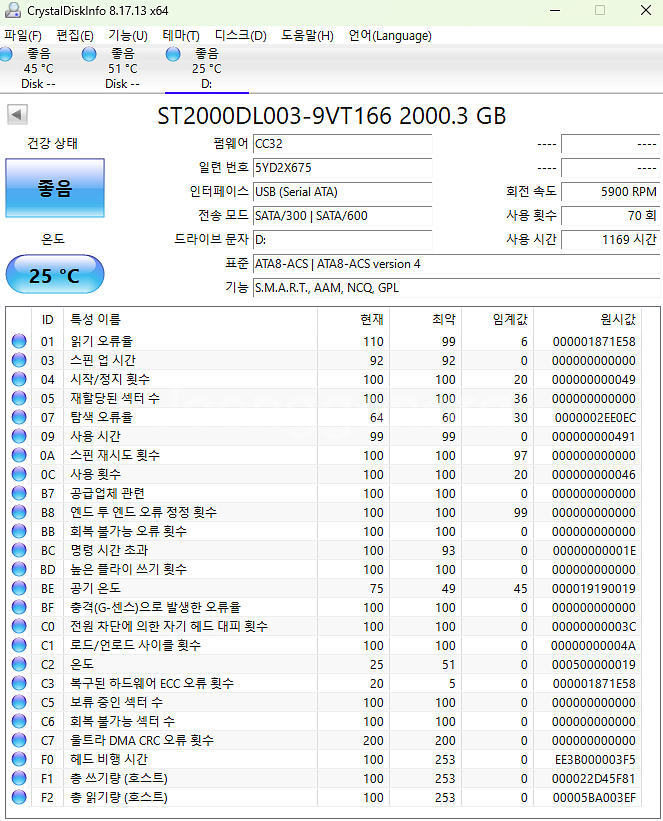The height and width of the screenshot is (821, 663).
Task: Select the 25 °C D: disk tab
Action: pyautogui.click(x=206, y=69)
